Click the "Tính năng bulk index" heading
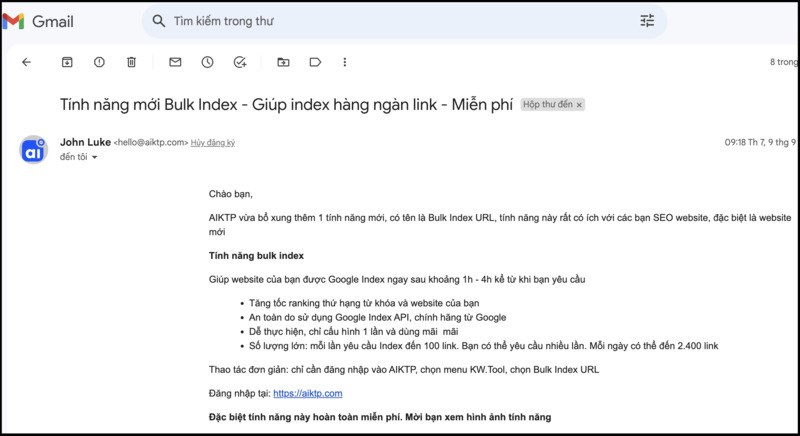This screenshot has height=436, width=800. coord(256,255)
